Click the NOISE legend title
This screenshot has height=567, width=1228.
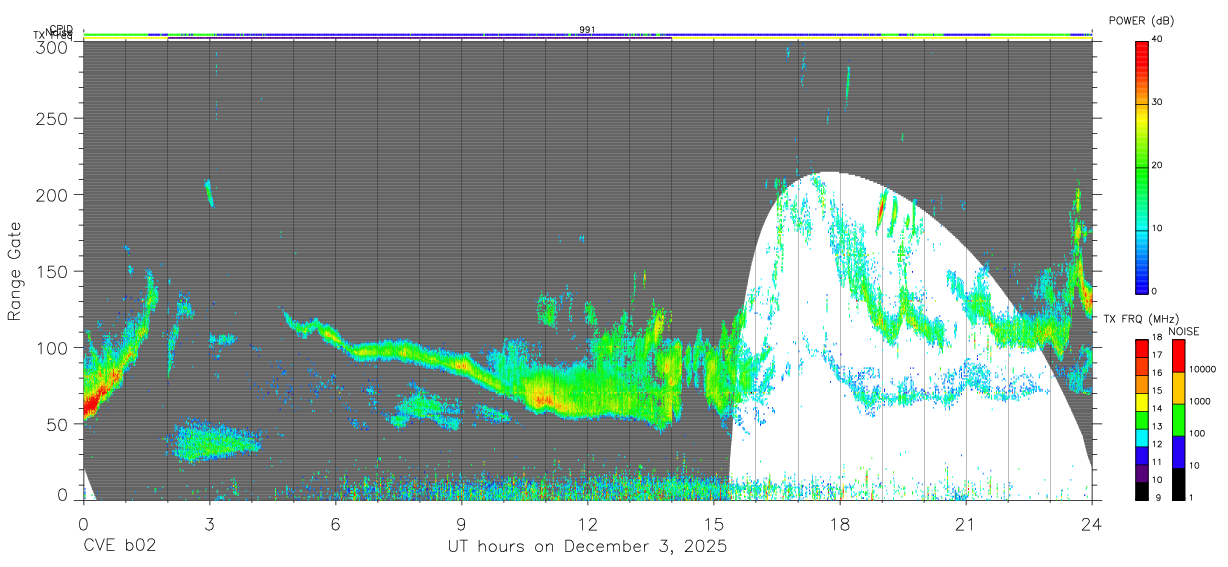(1183, 331)
